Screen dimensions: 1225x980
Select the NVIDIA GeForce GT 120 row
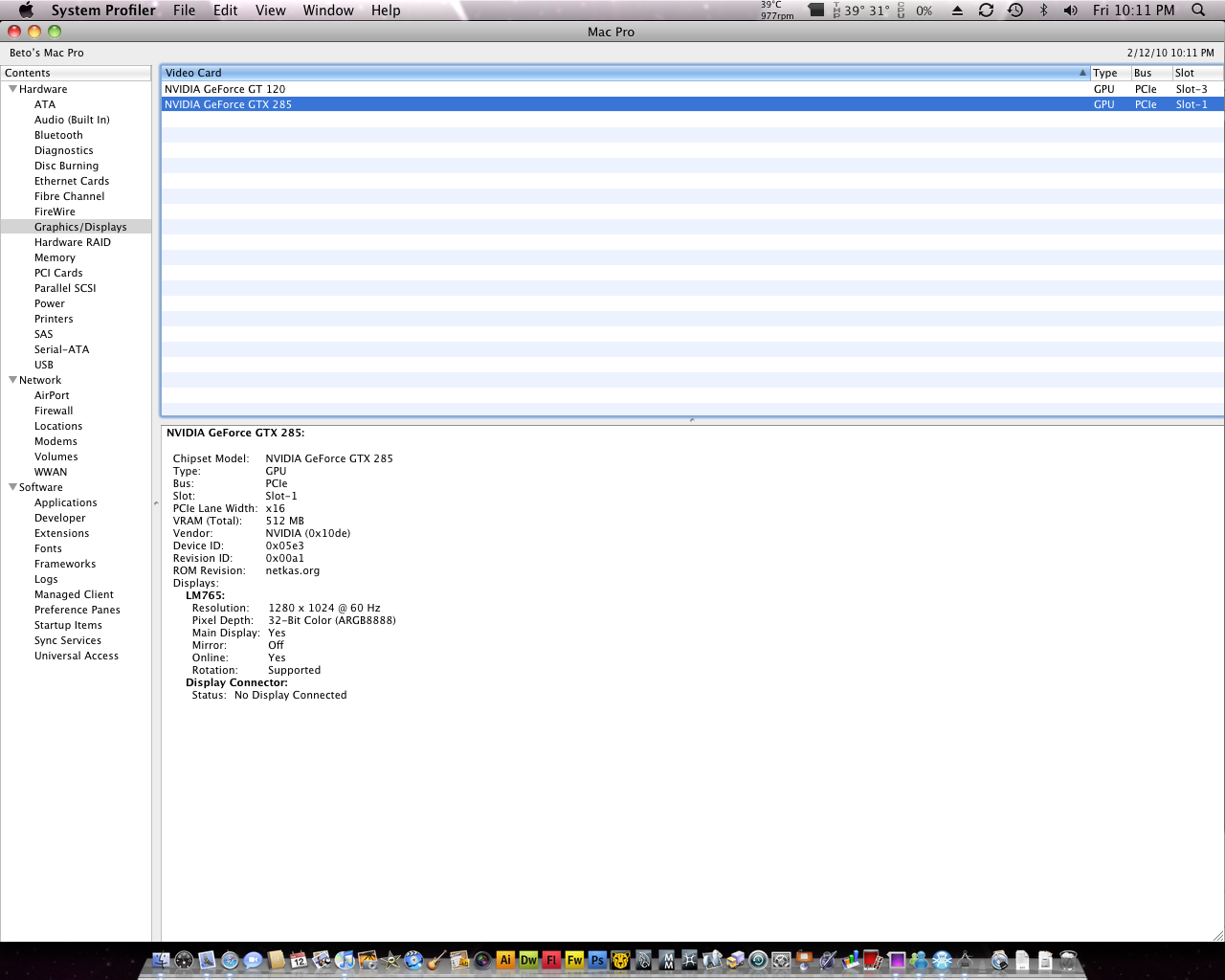[x=692, y=89]
